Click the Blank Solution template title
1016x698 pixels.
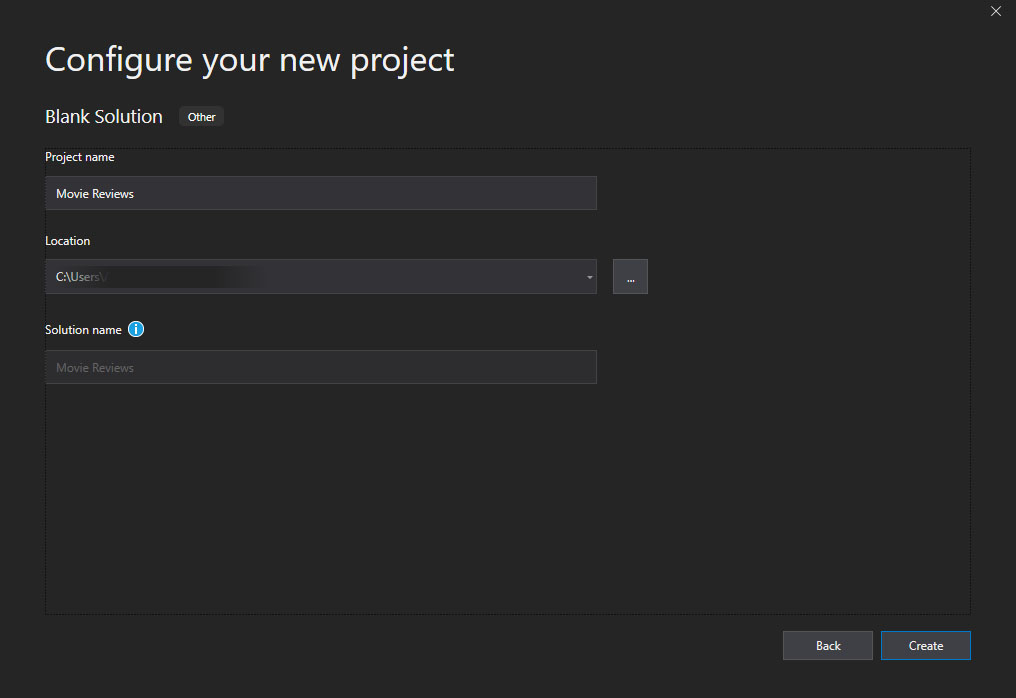[x=104, y=117]
